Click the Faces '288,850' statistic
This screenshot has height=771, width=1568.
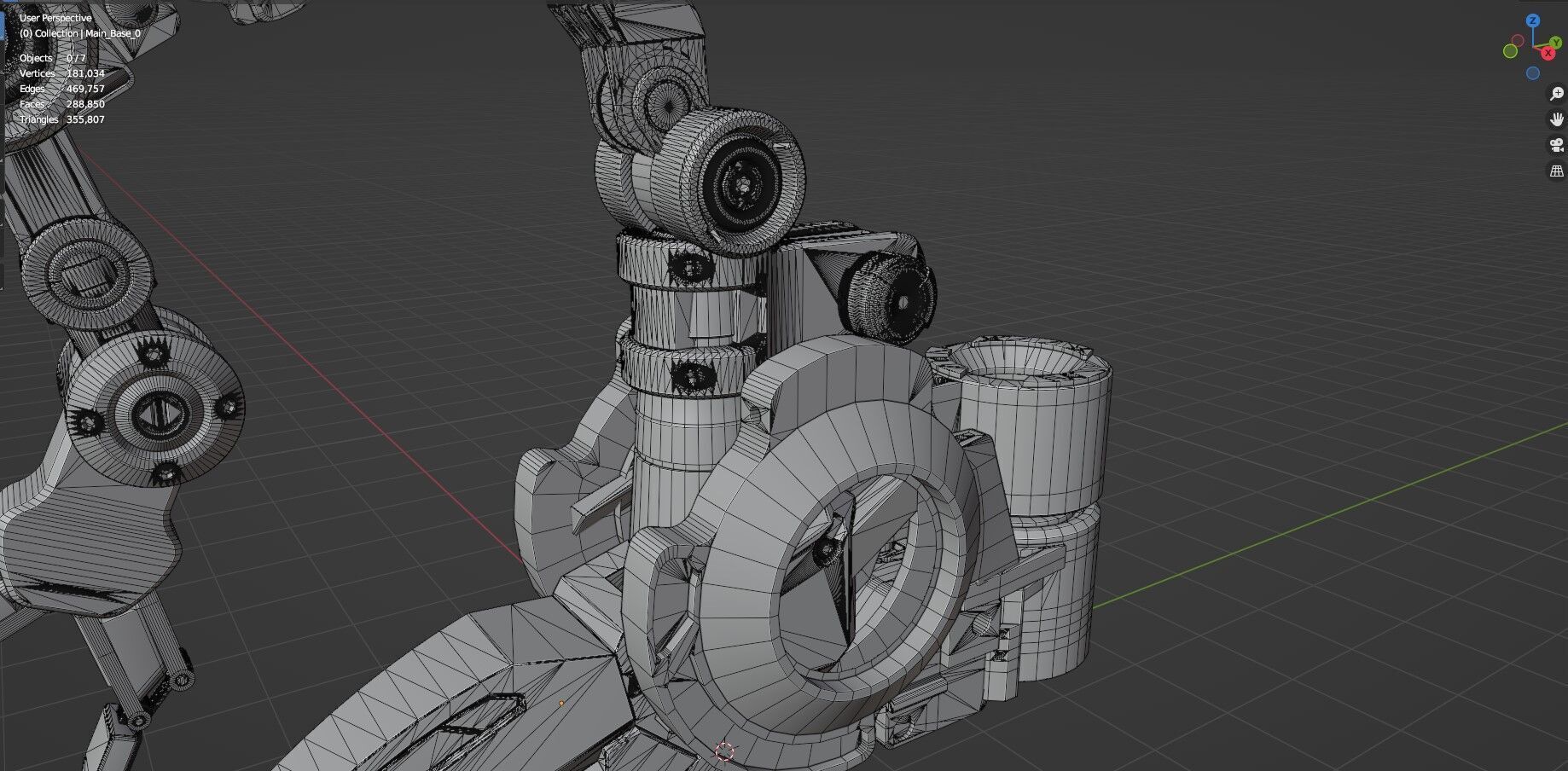[x=85, y=104]
